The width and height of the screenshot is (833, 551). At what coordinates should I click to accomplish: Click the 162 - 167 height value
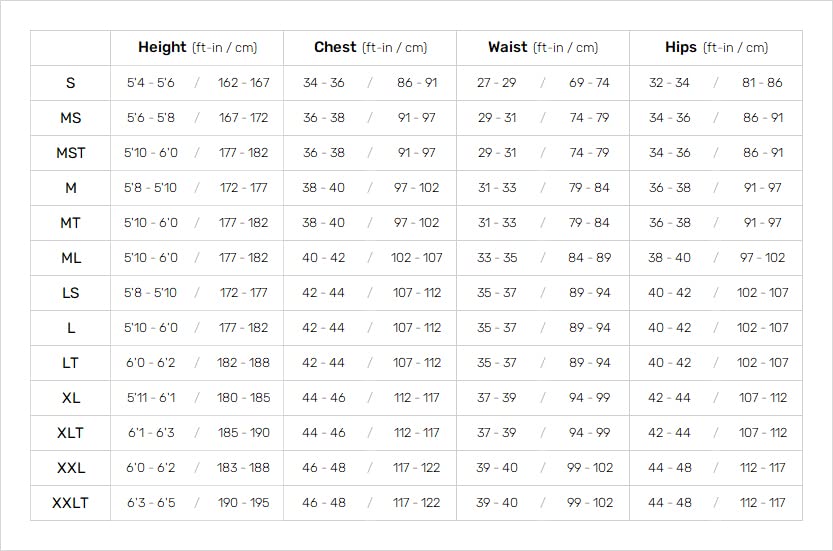click(244, 83)
